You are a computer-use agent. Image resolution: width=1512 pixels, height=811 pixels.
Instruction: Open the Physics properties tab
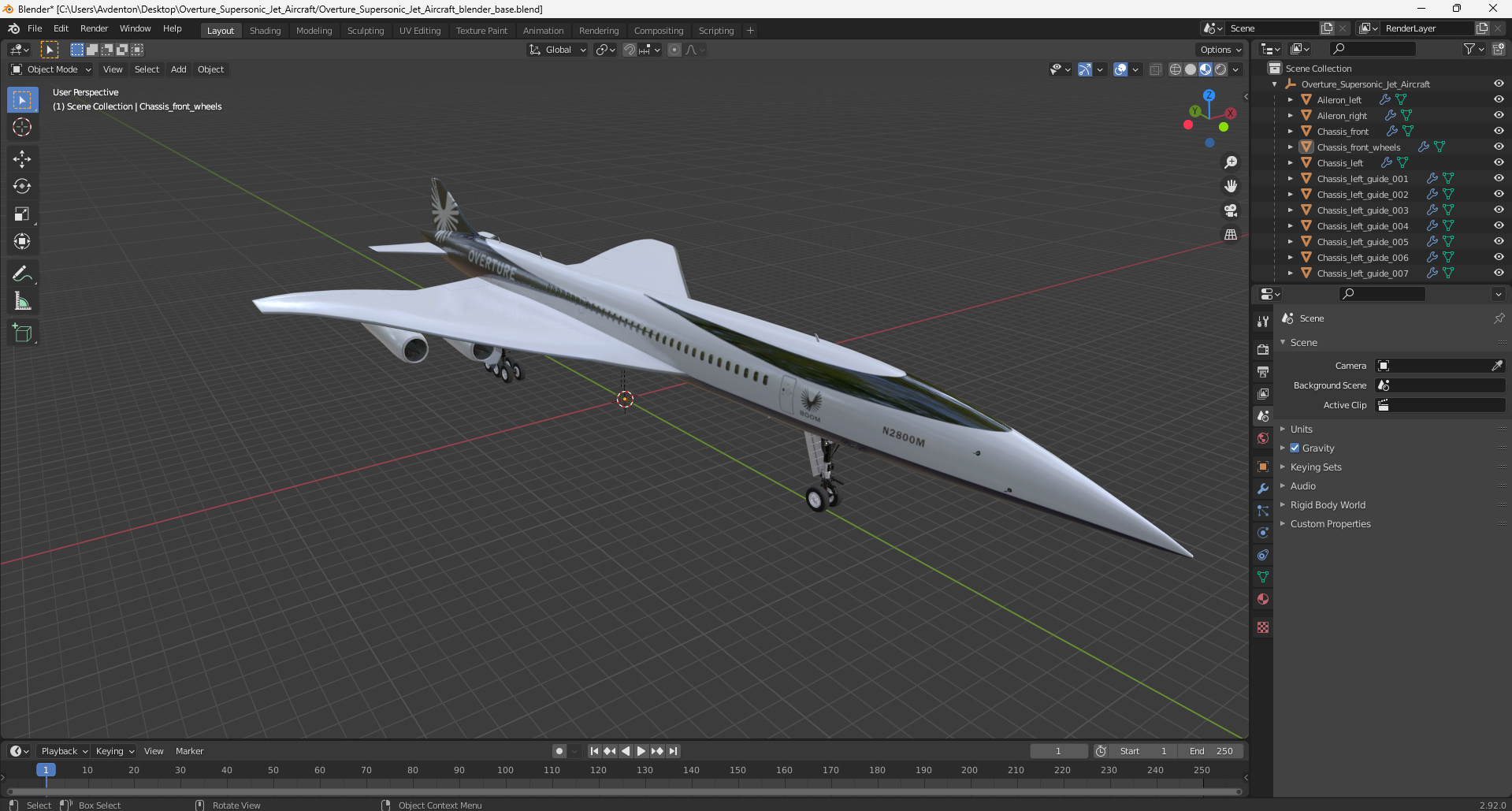(1263, 533)
